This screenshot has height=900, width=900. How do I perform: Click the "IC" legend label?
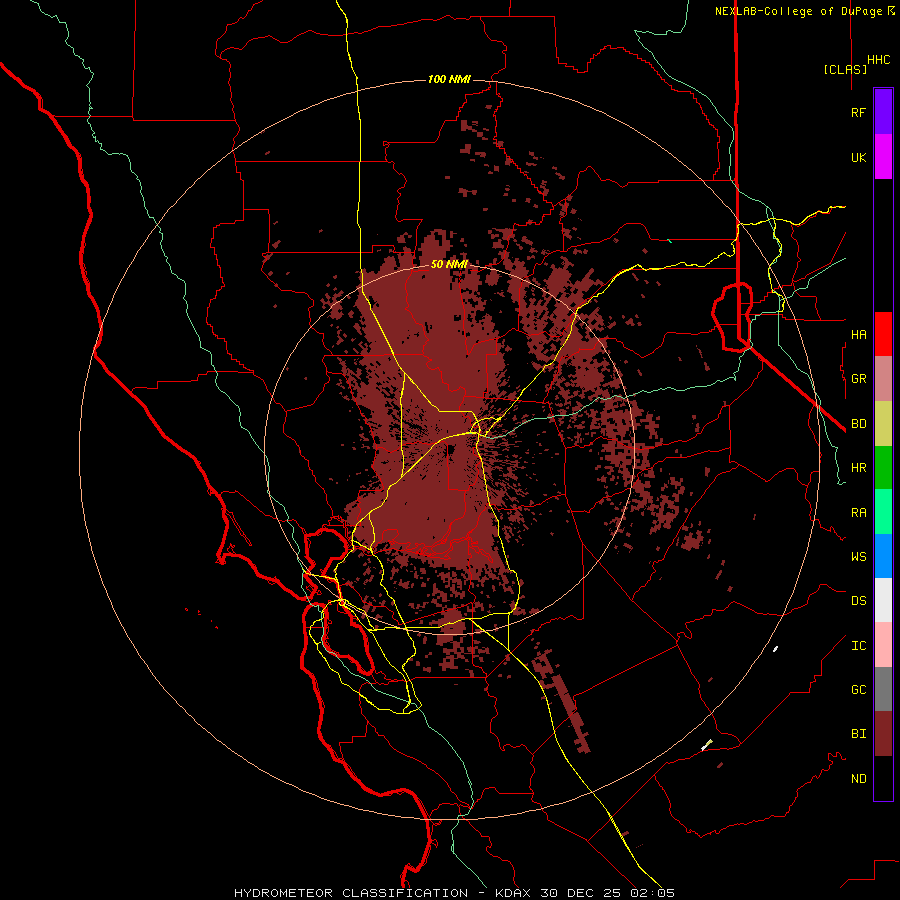[x=858, y=646]
